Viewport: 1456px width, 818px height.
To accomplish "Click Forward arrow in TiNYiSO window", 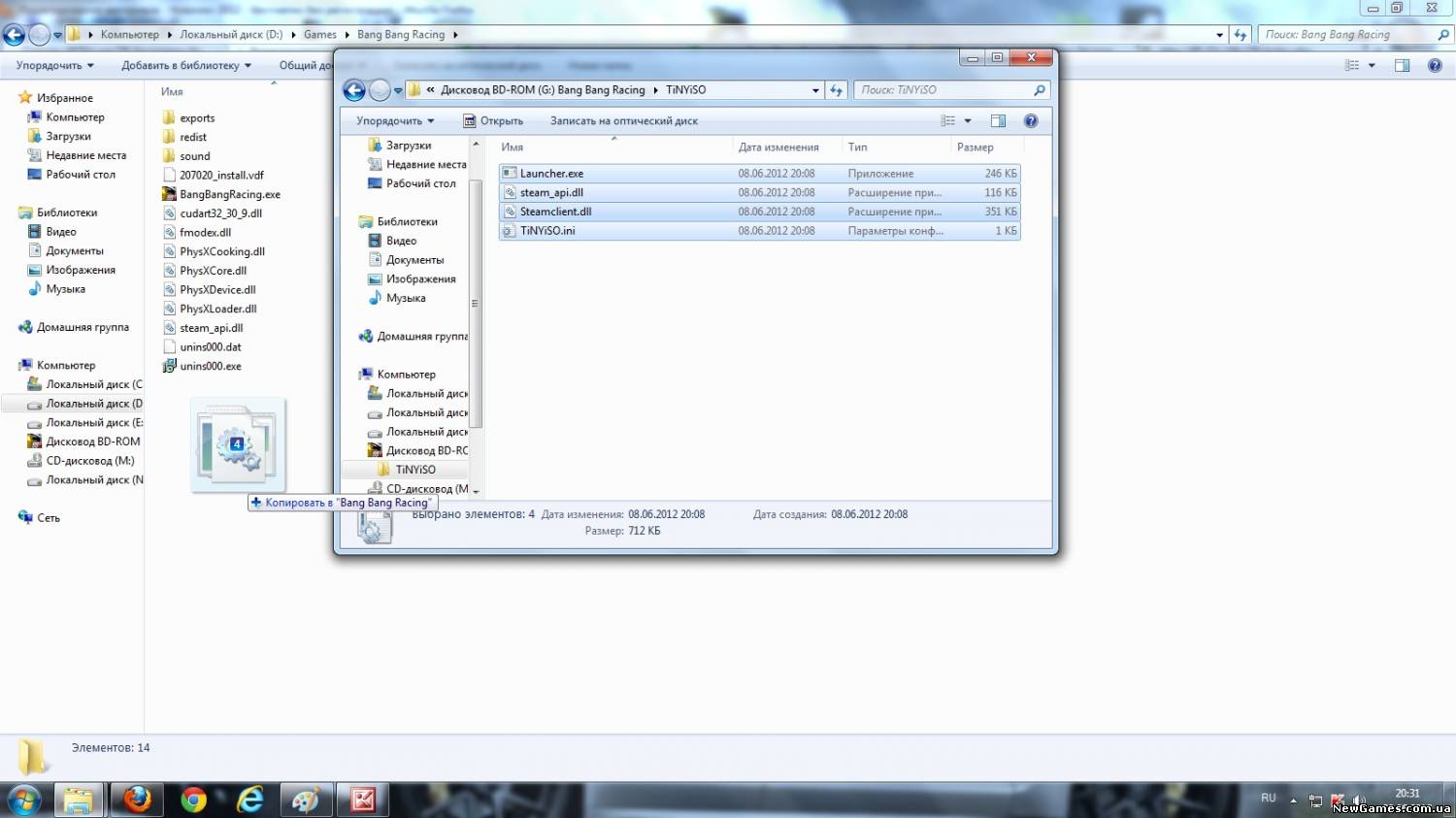I will (380, 90).
